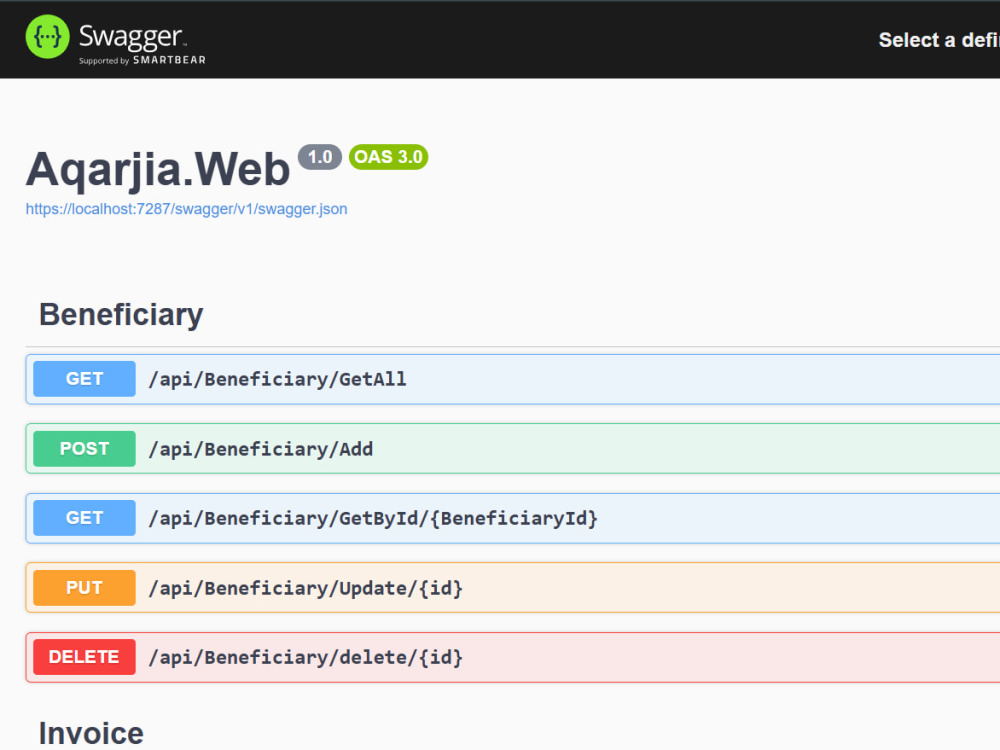Click the Aqarjia.Web API title

pyautogui.click(x=158, y=170)
